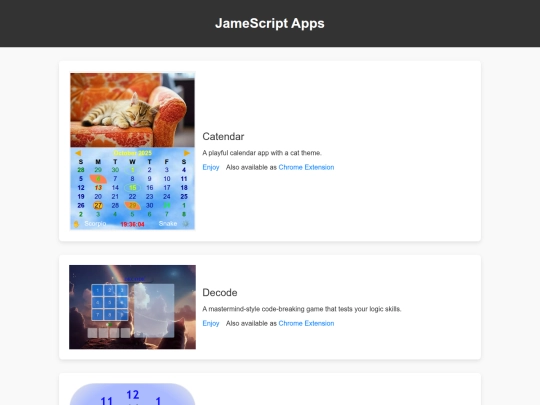The height and width of the screenshot is (405, 540).
Task: Click the highlighted date 27 in the calendar
Action: pyautogui.click(x=98, y=206)
